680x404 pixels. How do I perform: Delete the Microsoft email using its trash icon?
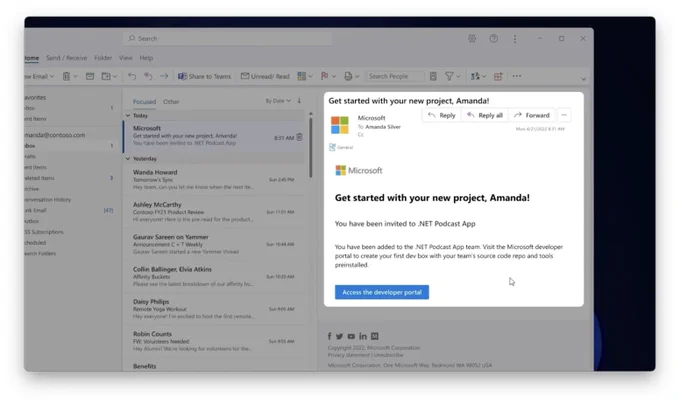pos(299,137)
